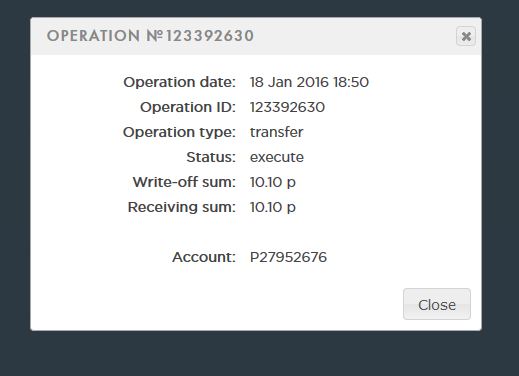Click the Operation ID value 123392630
Image resolution: width=519 pixels, height=376 pixels.
(x=287, y=107)
